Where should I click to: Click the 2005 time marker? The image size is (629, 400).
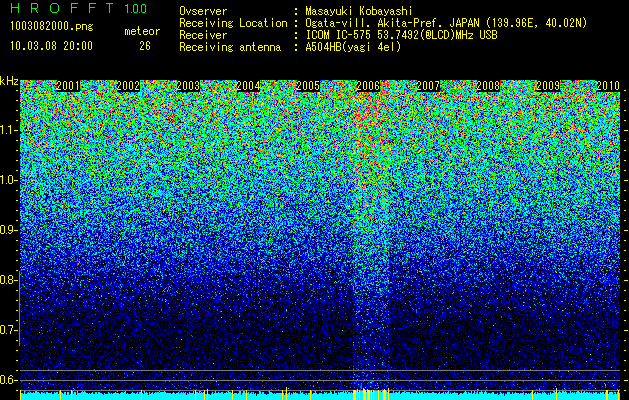pos(308,86)
